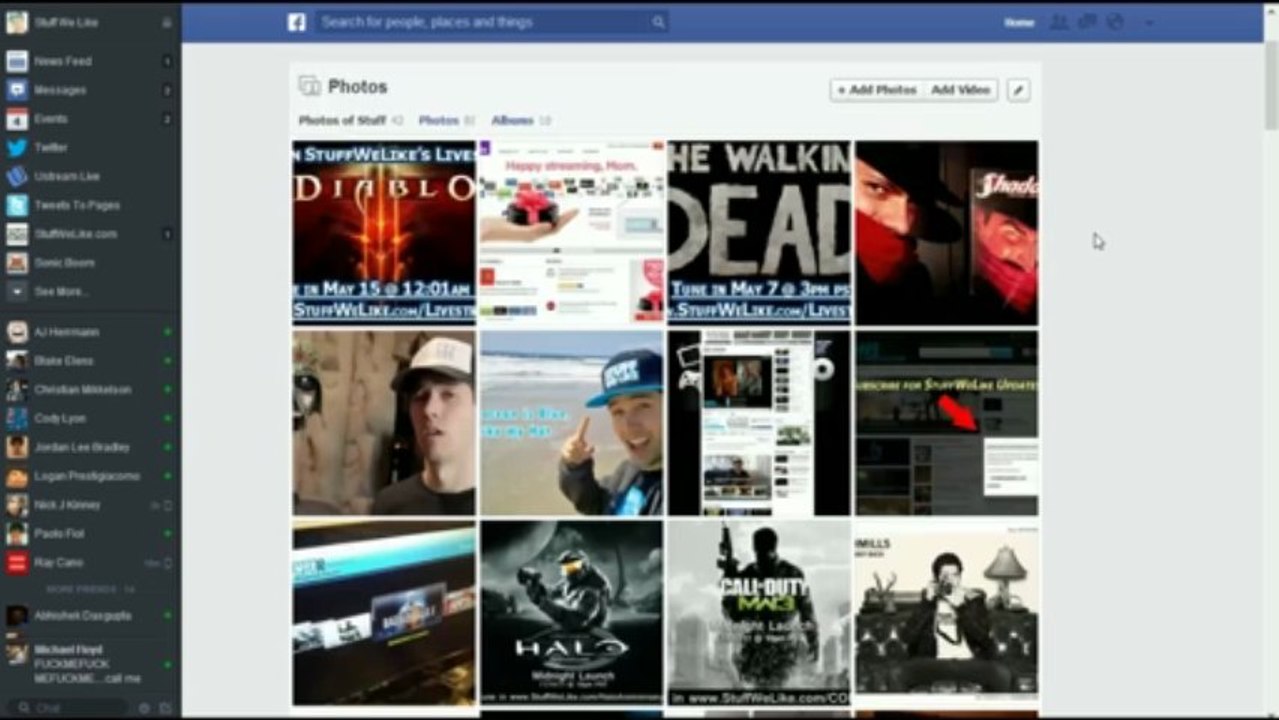
Task: Open the account dropdown arrow in top bar
Action: pos(1149,23)
